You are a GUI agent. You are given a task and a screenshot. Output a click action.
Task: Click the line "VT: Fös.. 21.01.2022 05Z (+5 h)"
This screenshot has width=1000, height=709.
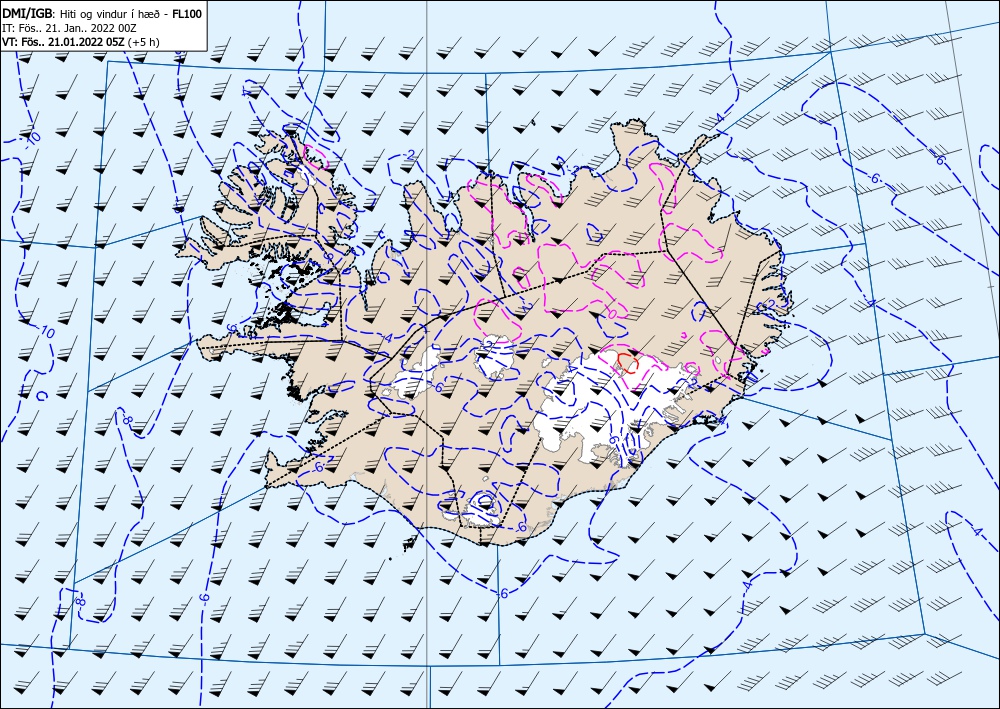81,42
